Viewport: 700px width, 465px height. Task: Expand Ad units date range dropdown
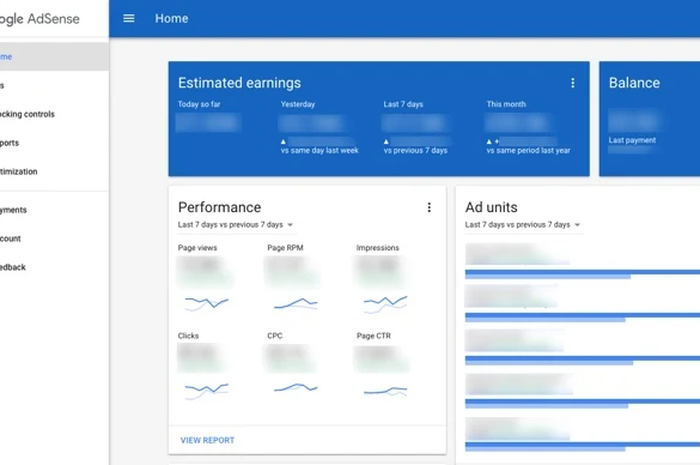point(522,224)
